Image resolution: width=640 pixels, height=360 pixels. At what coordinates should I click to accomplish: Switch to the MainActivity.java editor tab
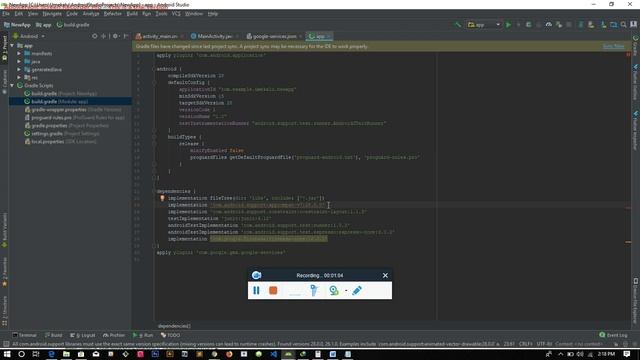[x=214, y=36]
